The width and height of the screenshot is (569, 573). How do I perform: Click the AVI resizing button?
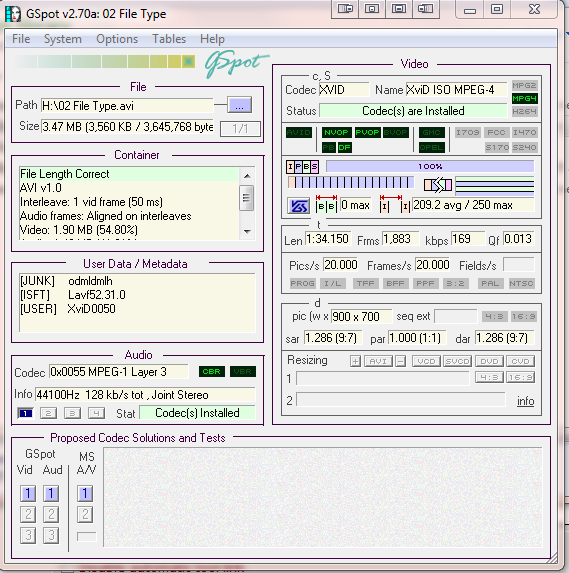[378, 362]
